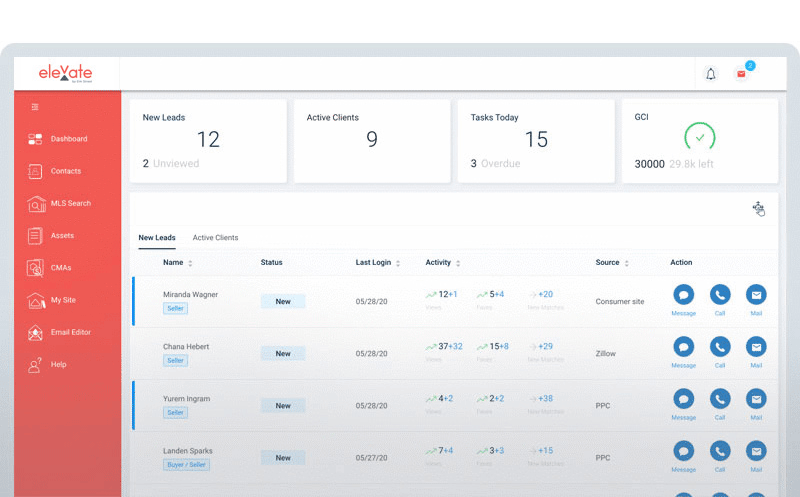800x497 pixels.
Task: Message Miranda Wagner
Action: pos(684,294)
